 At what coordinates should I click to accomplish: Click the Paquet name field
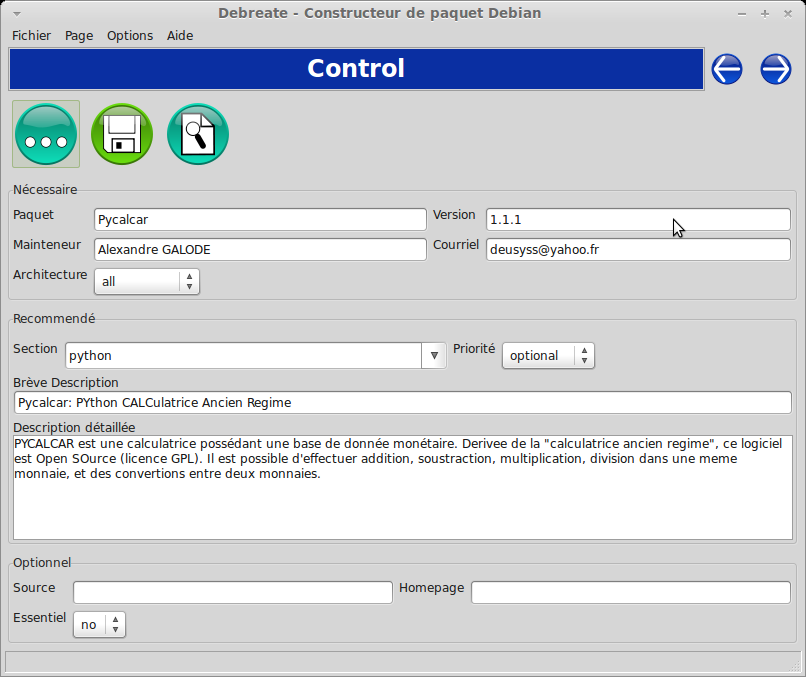(260, 219)
